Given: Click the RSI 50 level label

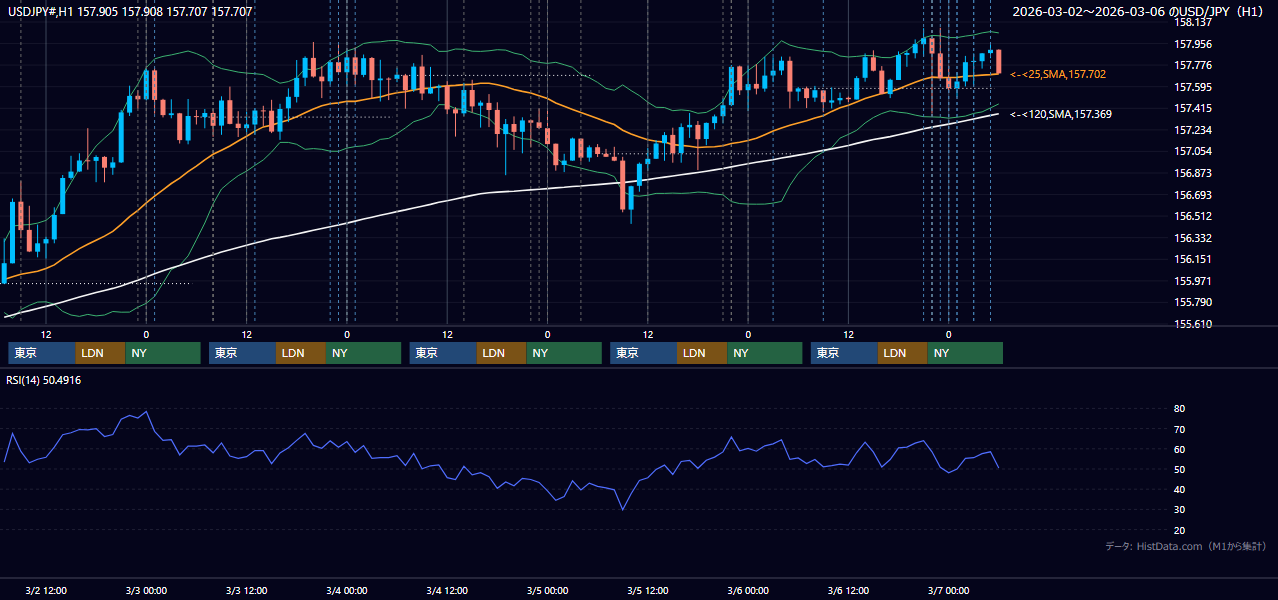Looking at the screenshot, I should pos(1180,469).
